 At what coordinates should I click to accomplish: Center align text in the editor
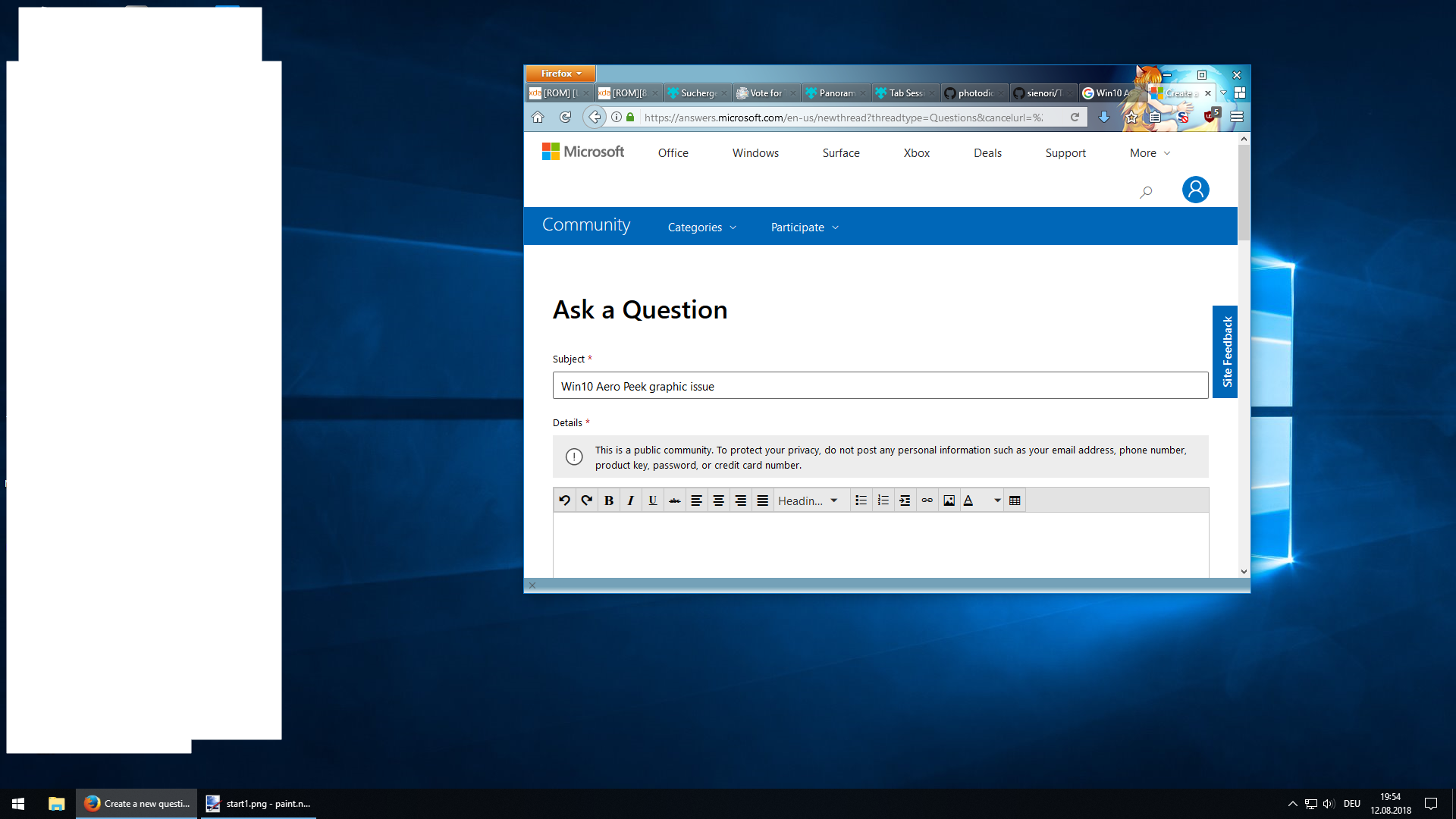718,500
